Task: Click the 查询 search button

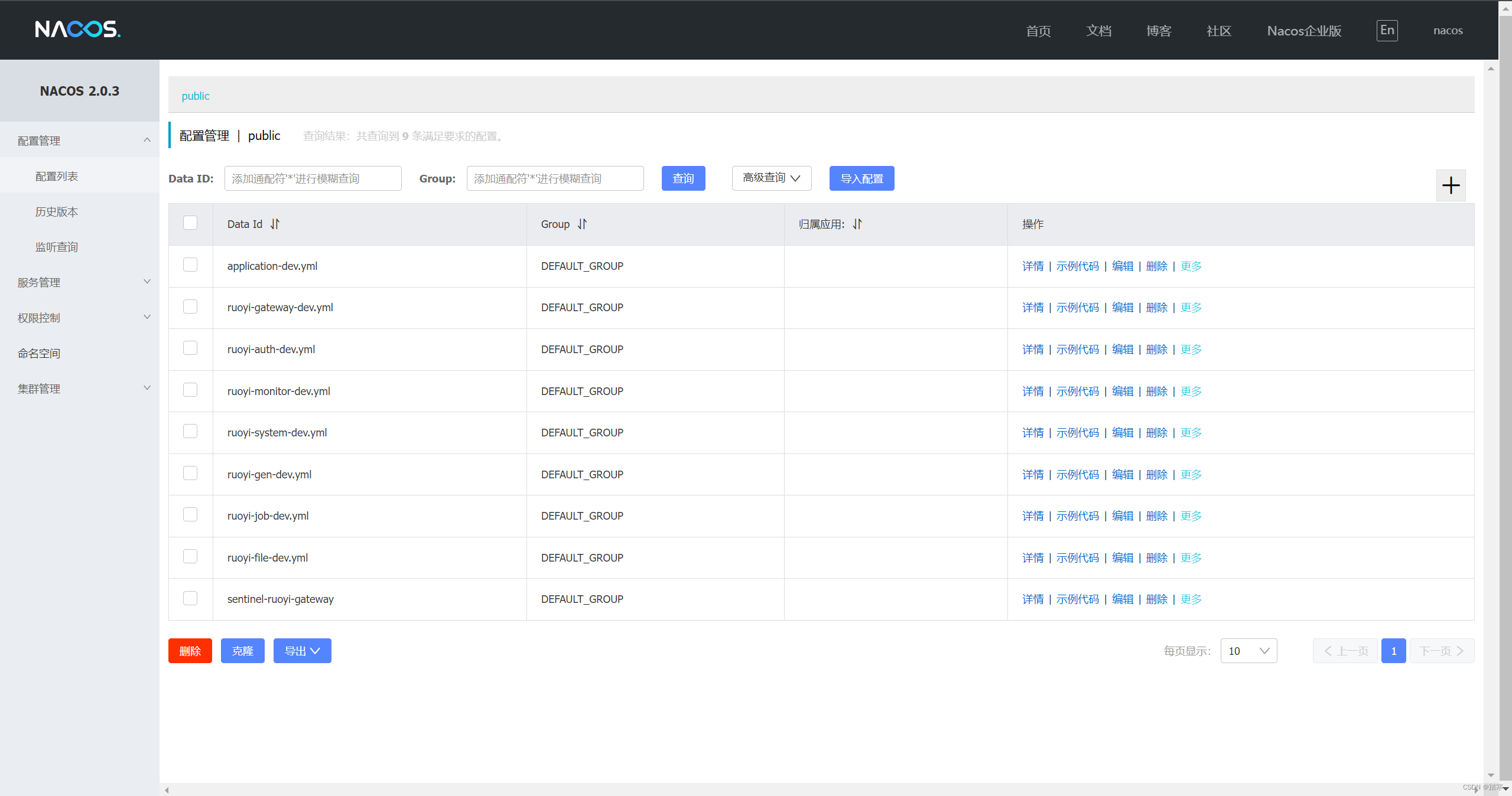Action: (x=683, y=178)
